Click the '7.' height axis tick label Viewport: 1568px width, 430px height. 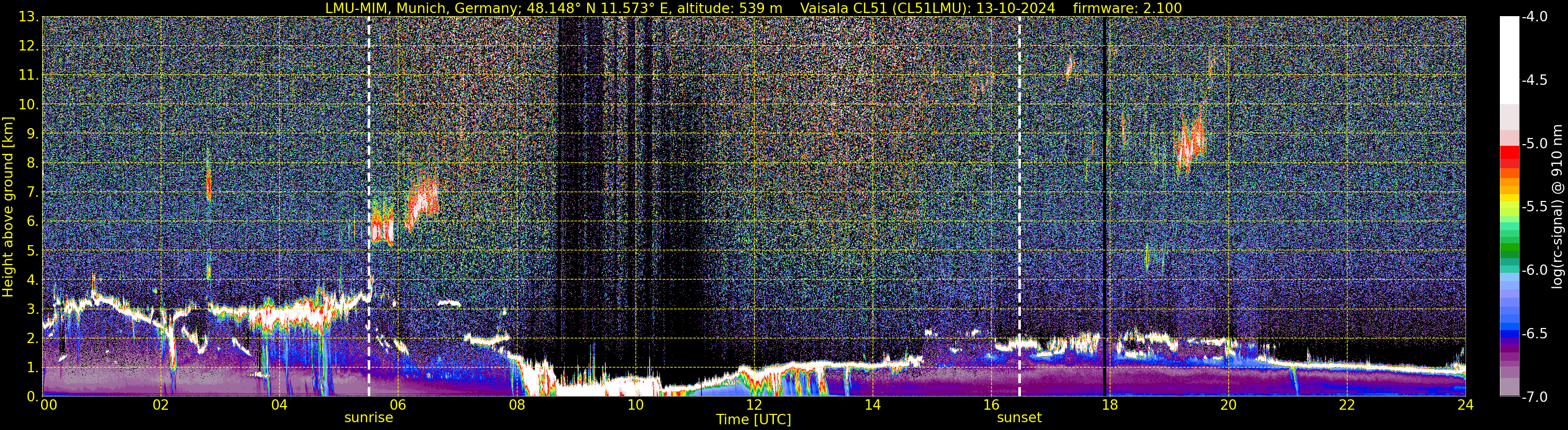point(33,193)
